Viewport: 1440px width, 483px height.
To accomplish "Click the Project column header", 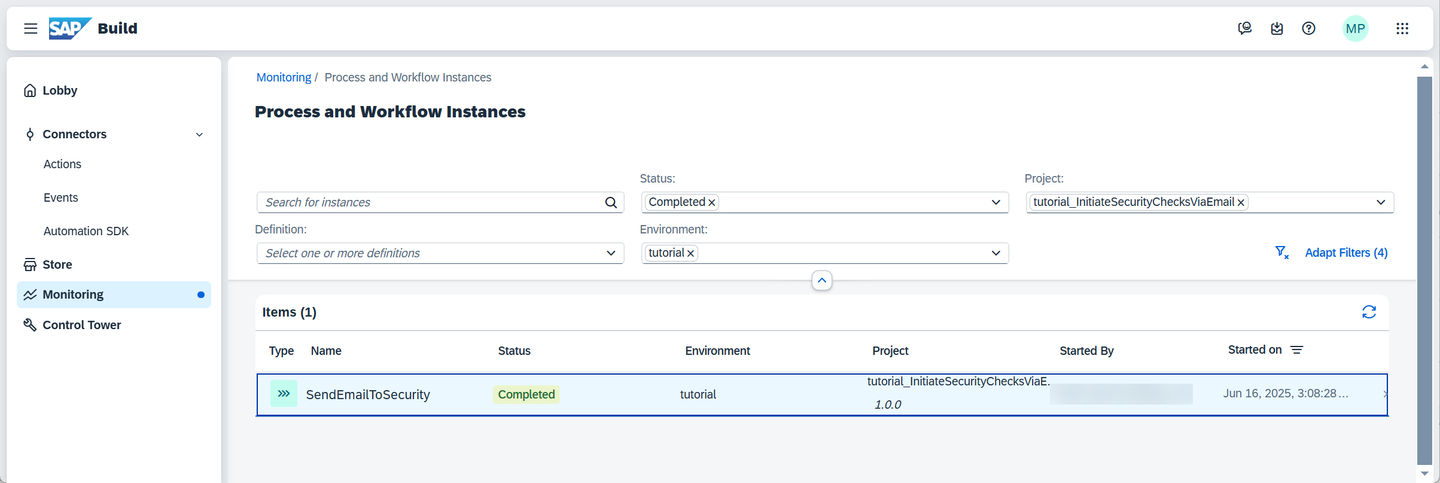I will click(x=890, y=351).
